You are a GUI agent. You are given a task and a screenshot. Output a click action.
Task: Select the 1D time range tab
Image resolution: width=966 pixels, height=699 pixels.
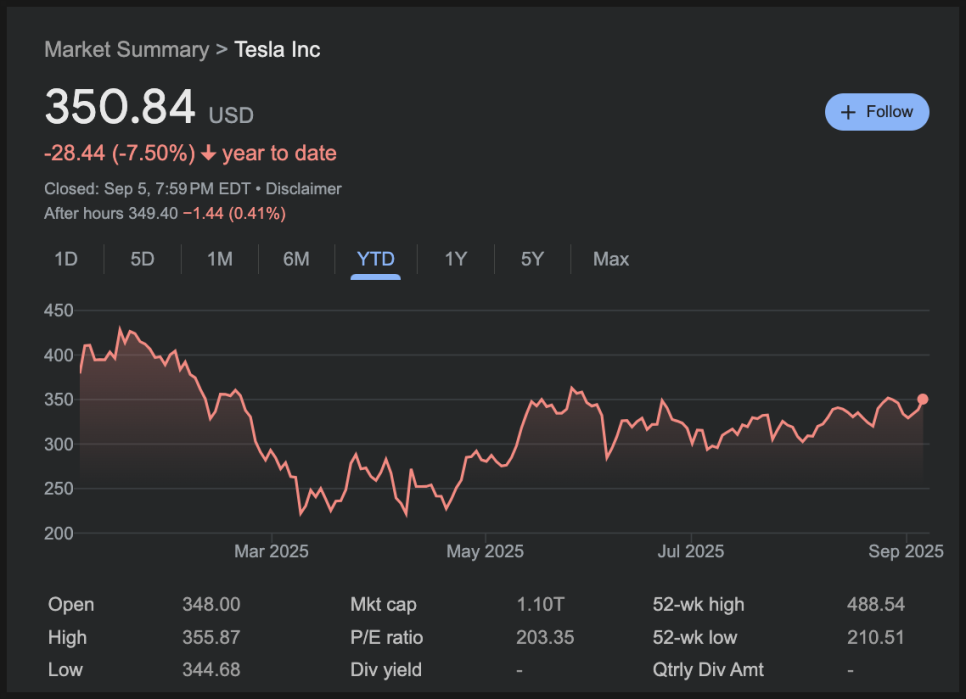66,259
